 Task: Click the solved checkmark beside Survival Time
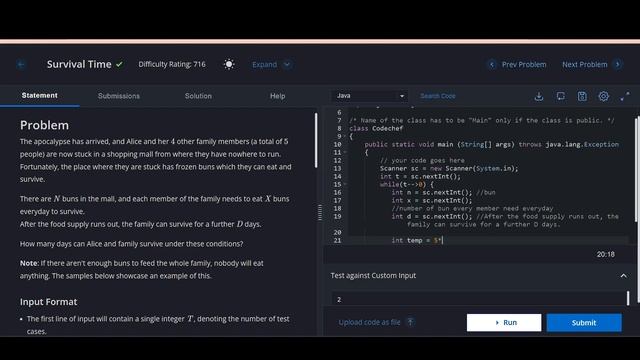119,64
